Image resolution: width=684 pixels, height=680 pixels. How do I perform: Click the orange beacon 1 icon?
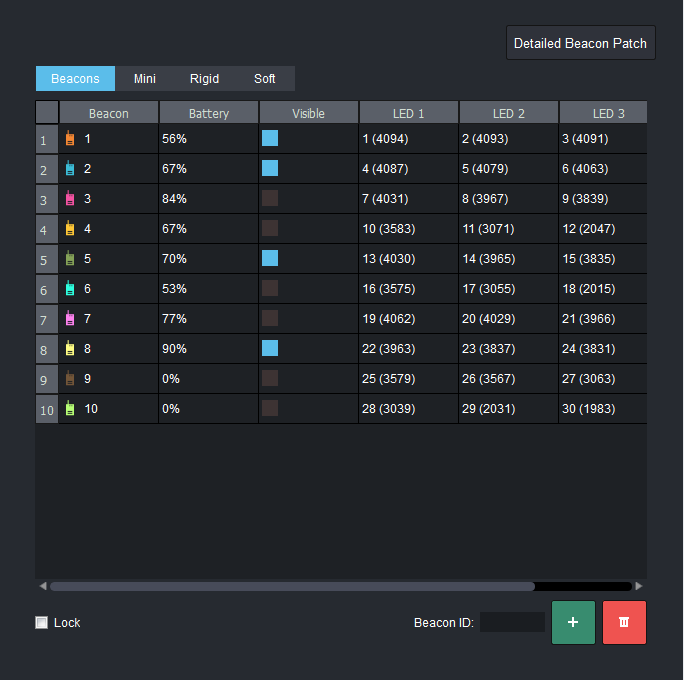(70, 139)
